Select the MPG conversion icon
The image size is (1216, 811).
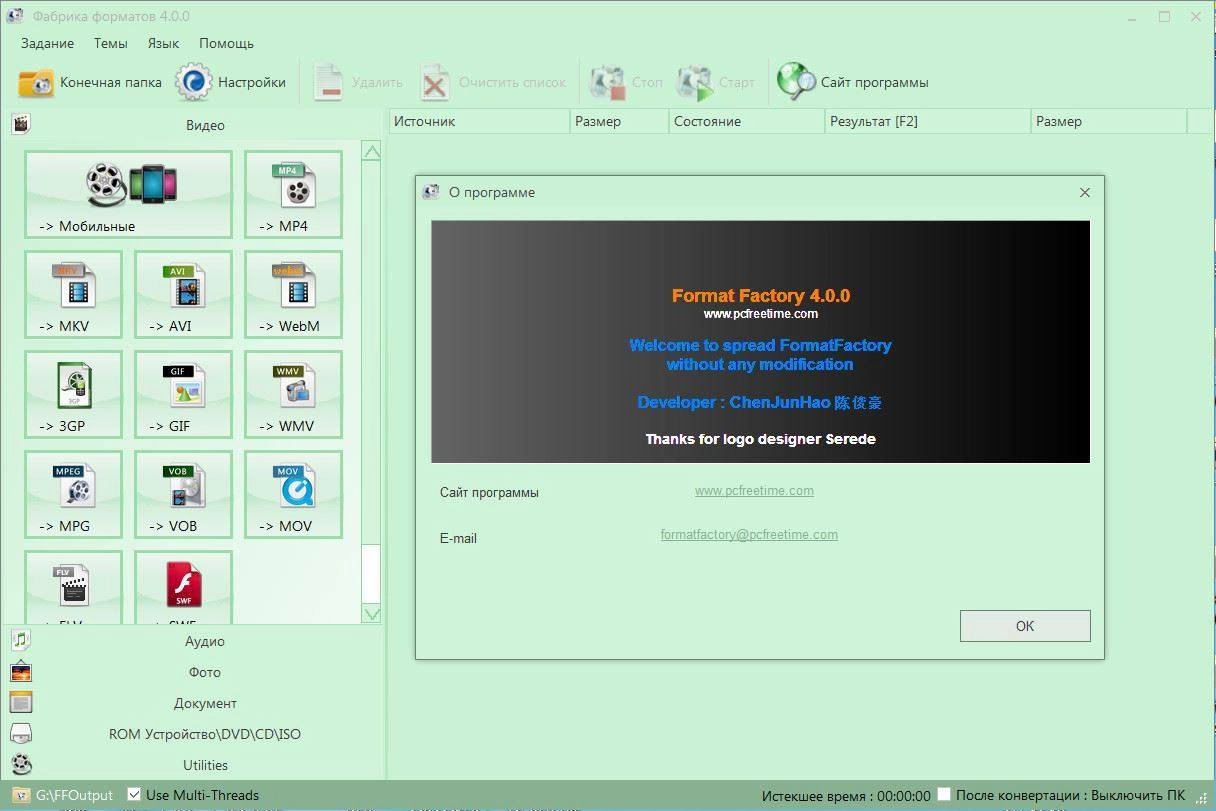[73, 495]
